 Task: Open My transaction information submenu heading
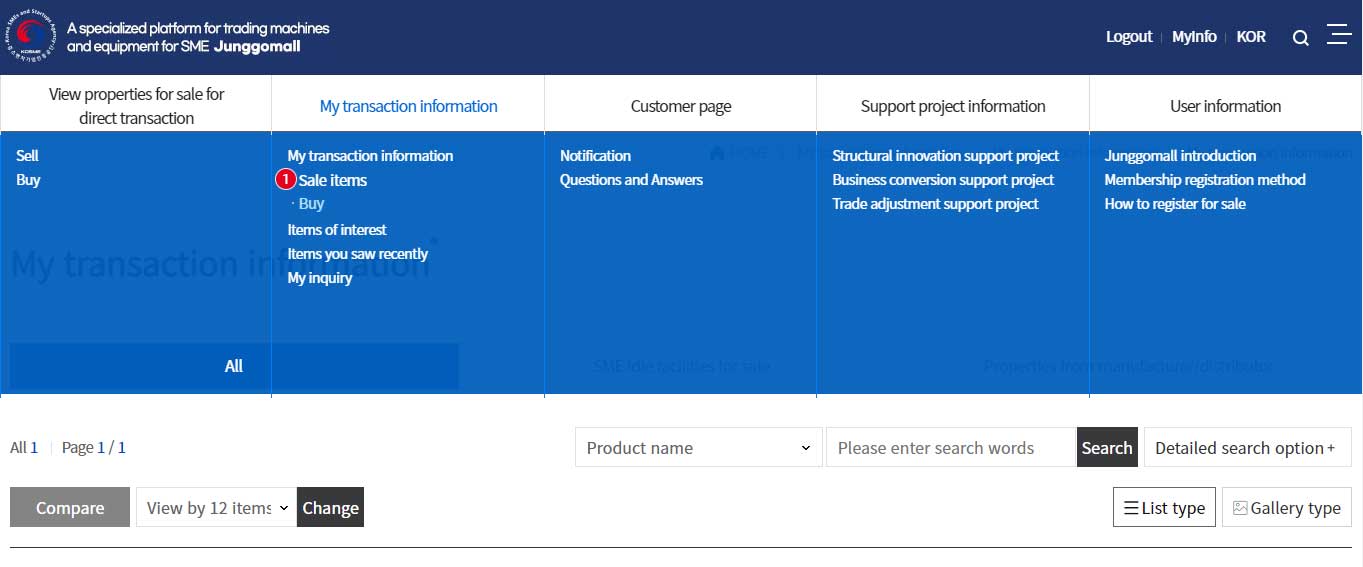click(x=370, y=156)
